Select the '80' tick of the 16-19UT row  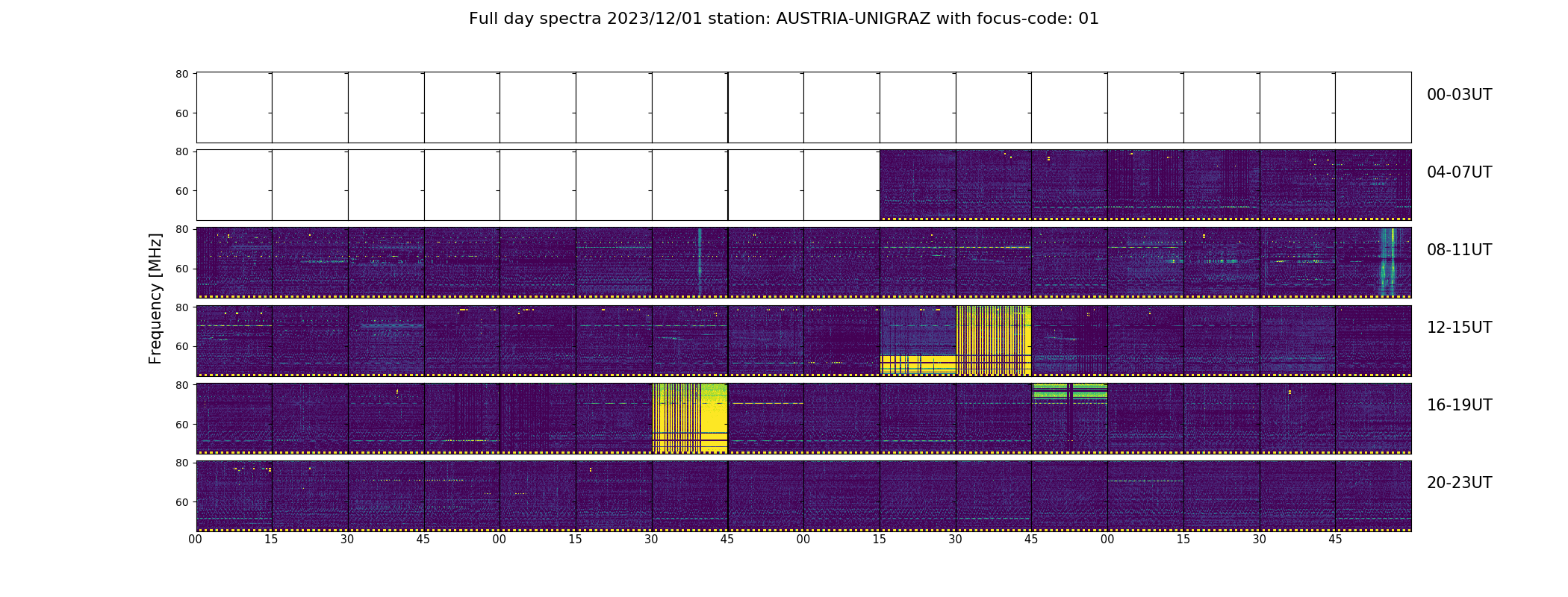tap(181, 385)
